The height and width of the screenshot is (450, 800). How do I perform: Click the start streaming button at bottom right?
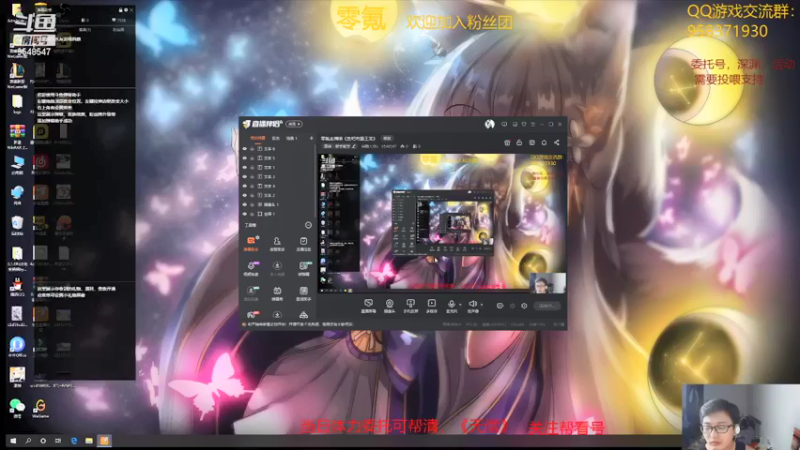(547, 306)
